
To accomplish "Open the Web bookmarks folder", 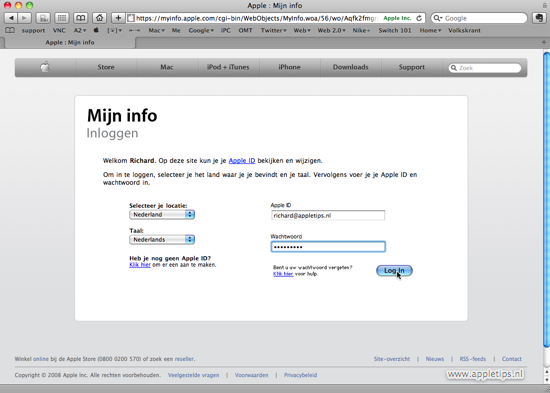I will (302, 31).
